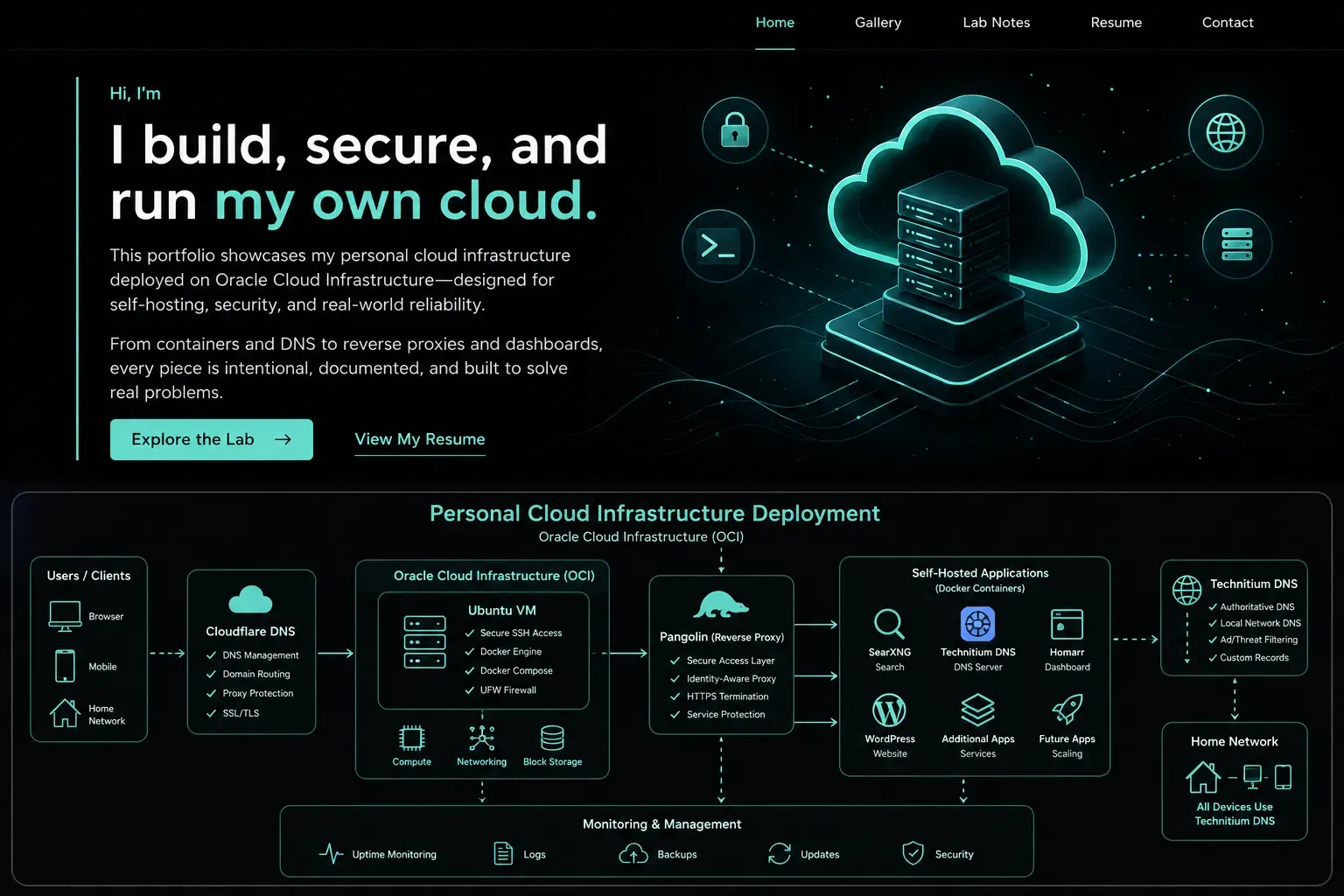The width and height of the screenshot is (1344, 896).
Task: Click the globe icon in hero art
Action: click(x=1225, y=133)
